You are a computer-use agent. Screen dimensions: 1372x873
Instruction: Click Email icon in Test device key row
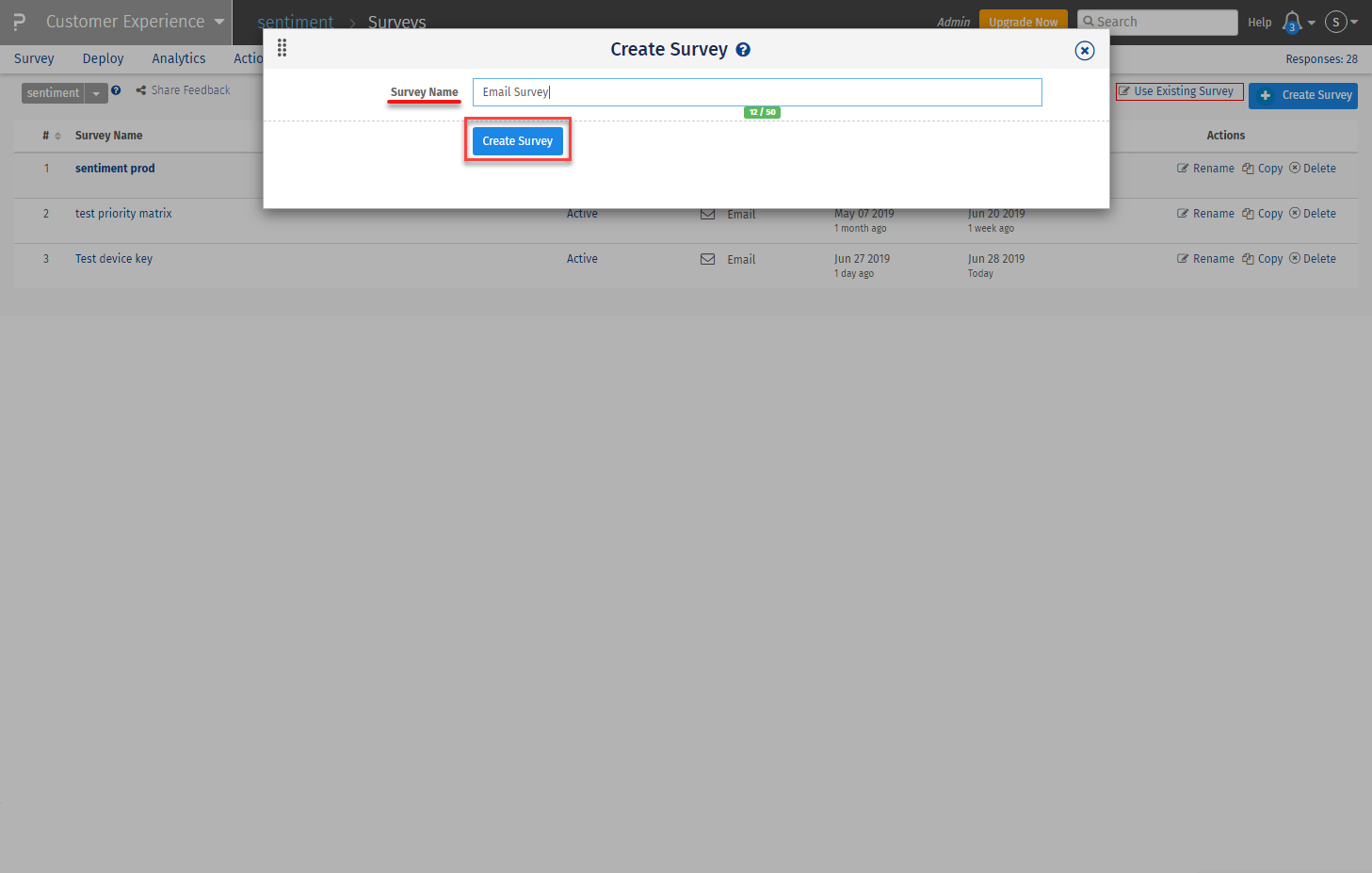[707, 259]
